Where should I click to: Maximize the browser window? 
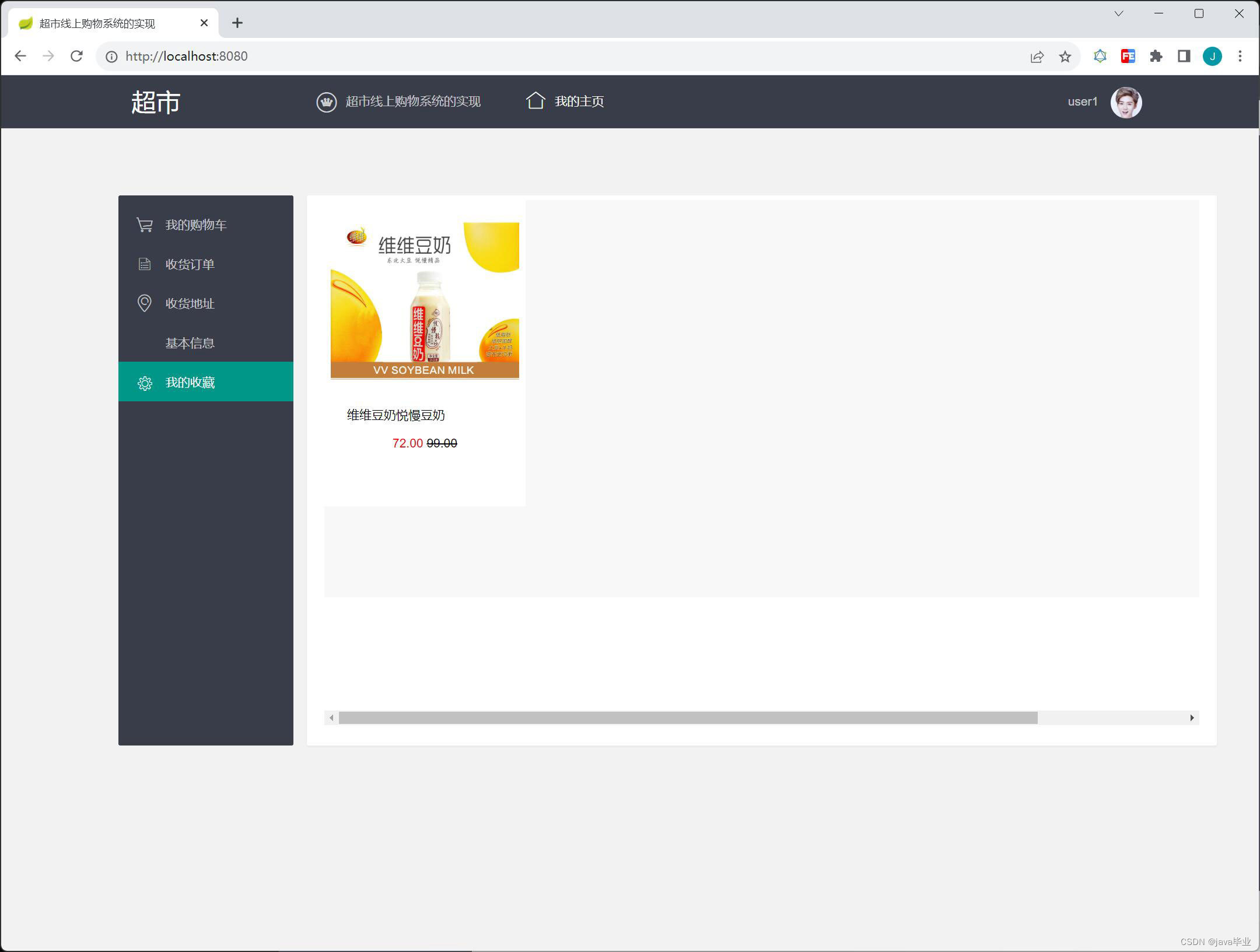click(1199, 13)
